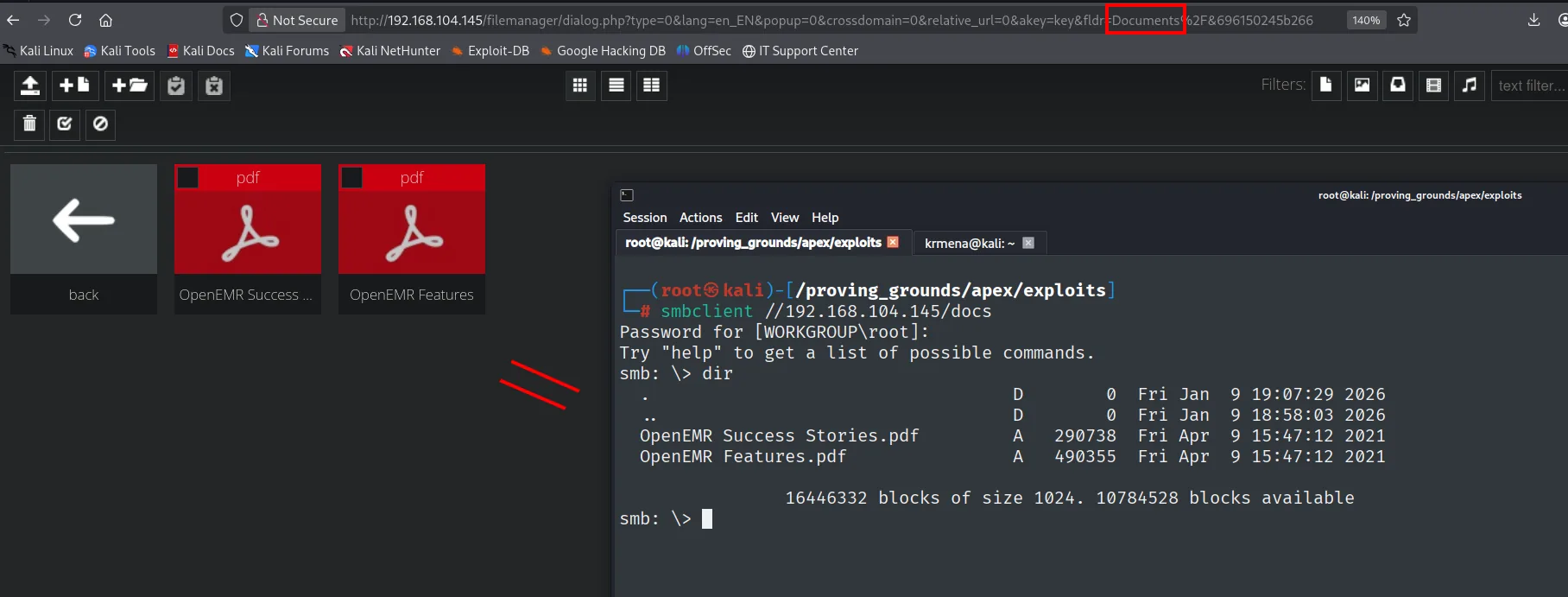This screenshot has width=1568, height=597.
Task: Click the terminal window icon in titlebar
Action: coord(627,195)
